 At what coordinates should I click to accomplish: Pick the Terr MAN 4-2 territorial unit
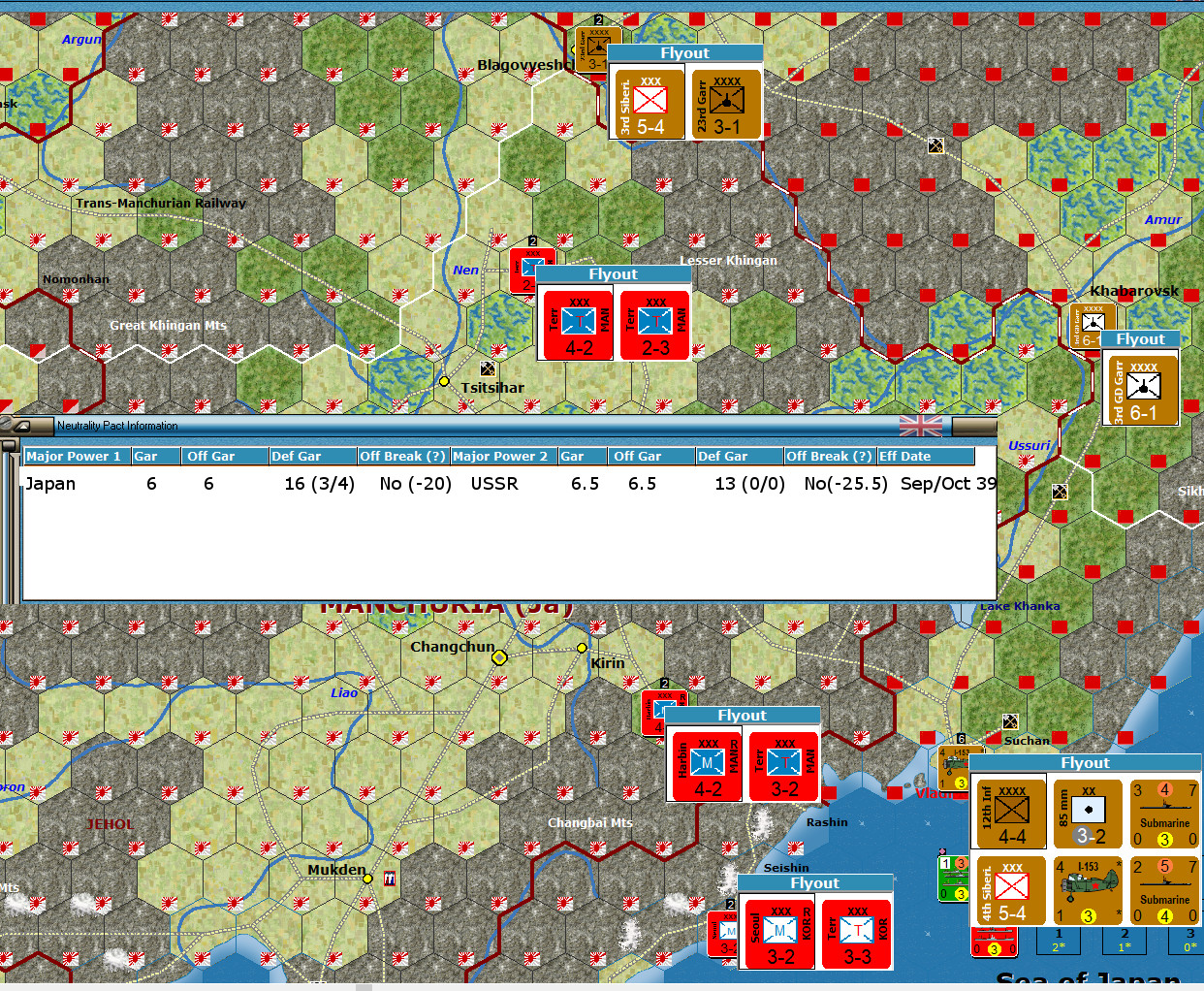[x=578, y=325]
